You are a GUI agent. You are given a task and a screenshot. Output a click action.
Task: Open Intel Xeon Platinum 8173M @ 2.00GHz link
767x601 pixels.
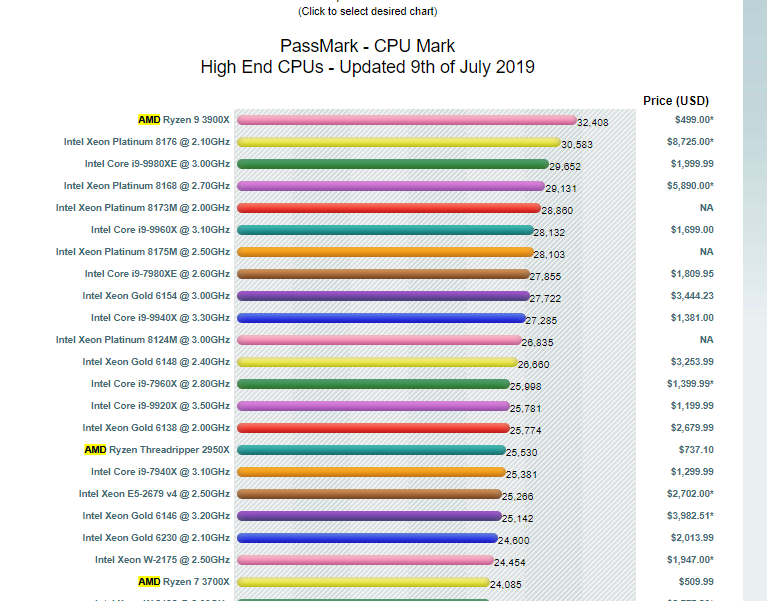pyautogui.click(x=143, y=208)
